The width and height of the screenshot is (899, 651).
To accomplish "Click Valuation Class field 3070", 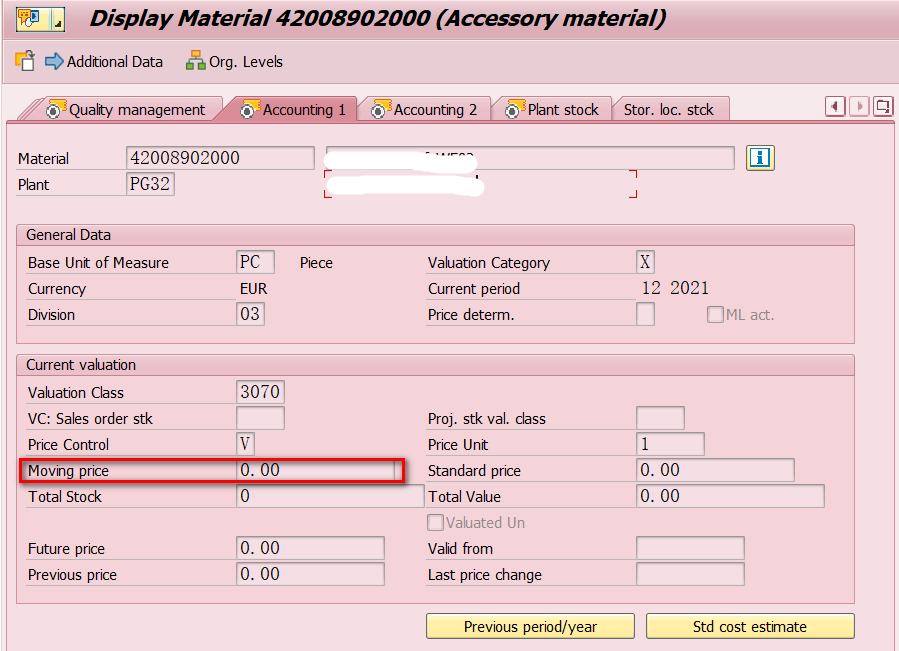I will [x=260, y=392].
